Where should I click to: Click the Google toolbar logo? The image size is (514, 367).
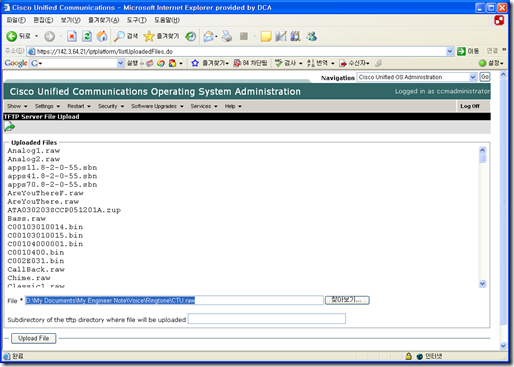pyautogui.click(x=16, y=63)
